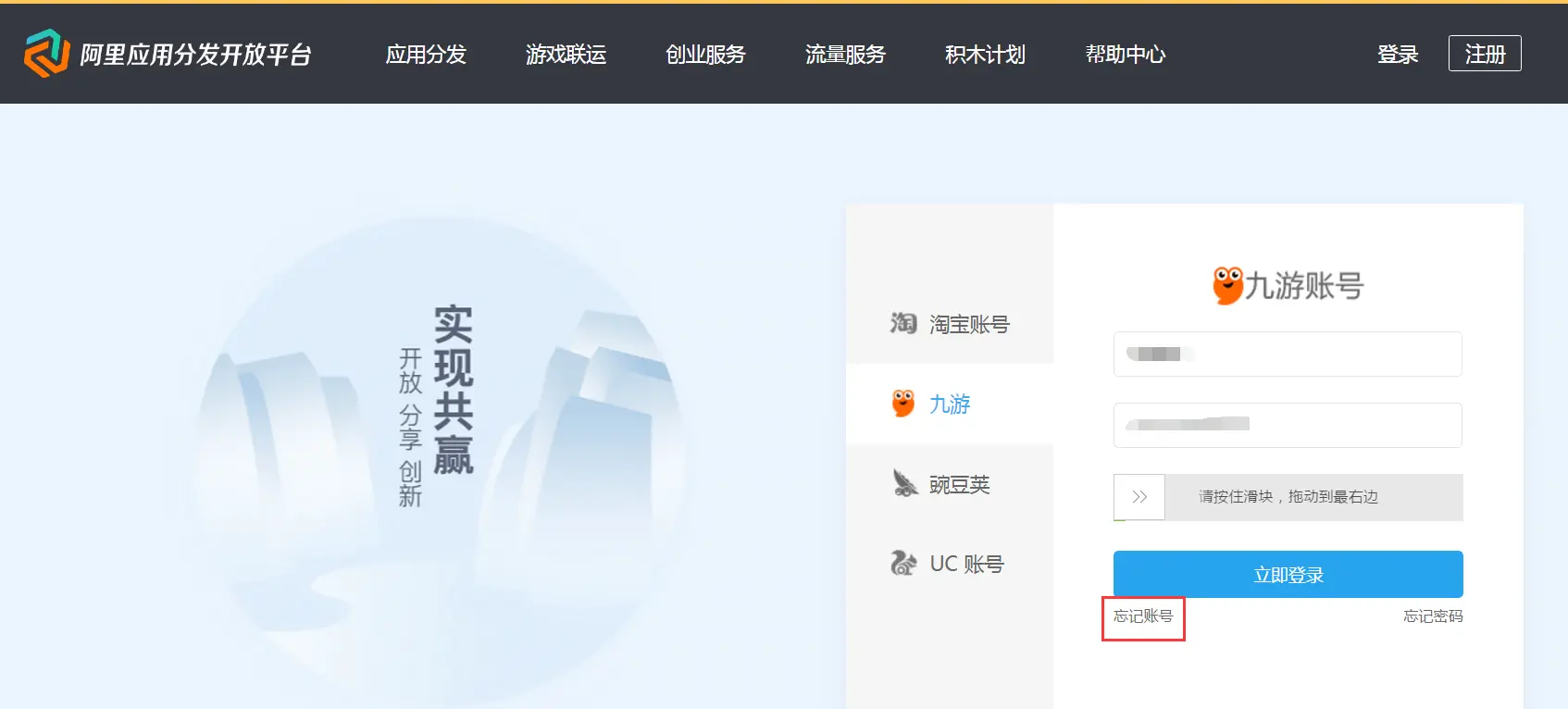The height and width of the screenshot is (709, 1568).
Task: Click the 注册 button
Action: coord(1485,54)
